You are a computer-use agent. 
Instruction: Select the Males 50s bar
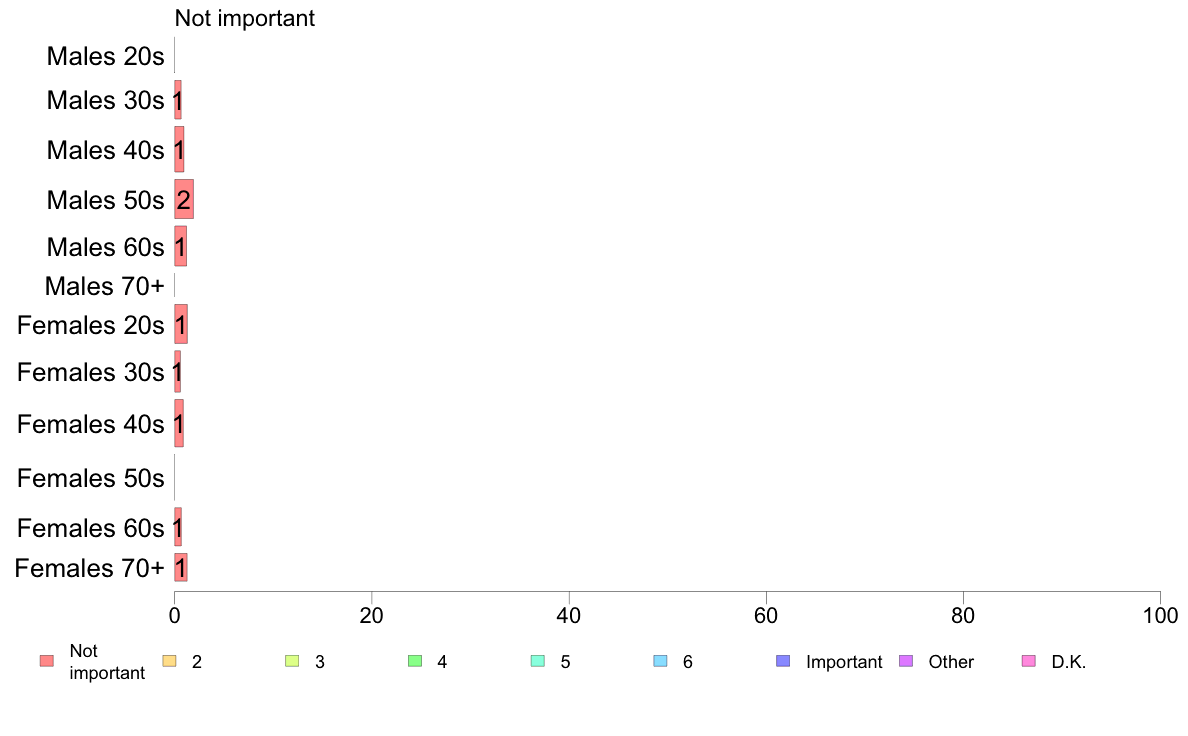[184, 199]
